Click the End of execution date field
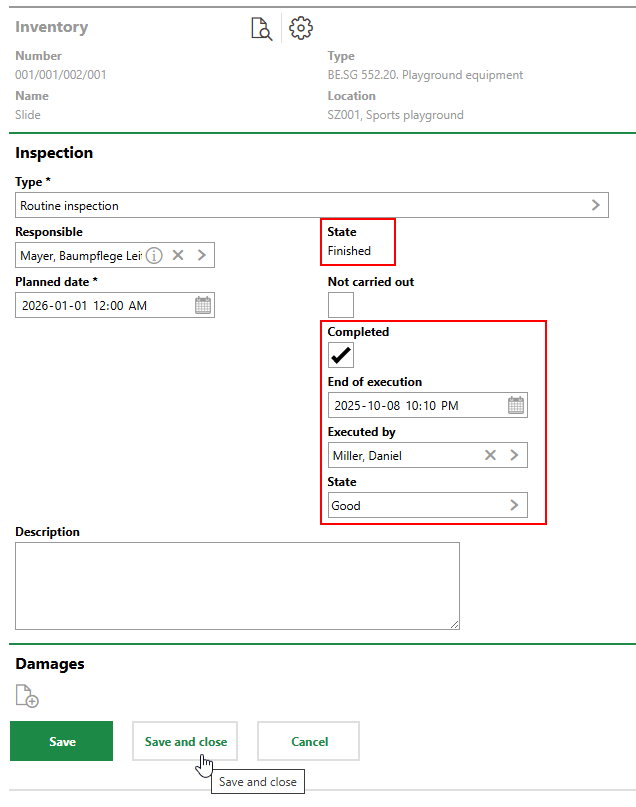The width and height of the screenshot is (636, 807). (415, 405)
